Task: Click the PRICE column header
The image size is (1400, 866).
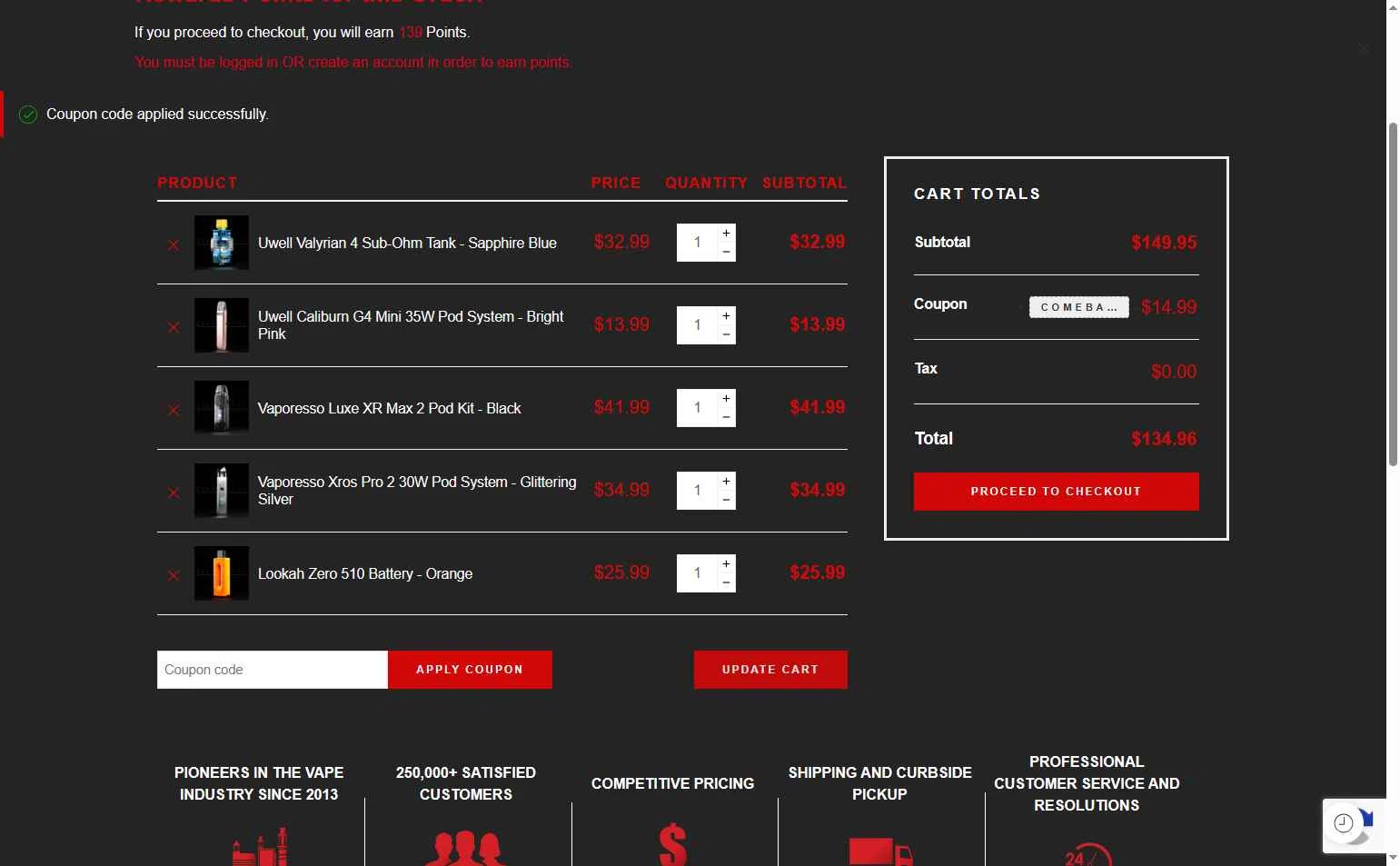Action: coord(616,183)
